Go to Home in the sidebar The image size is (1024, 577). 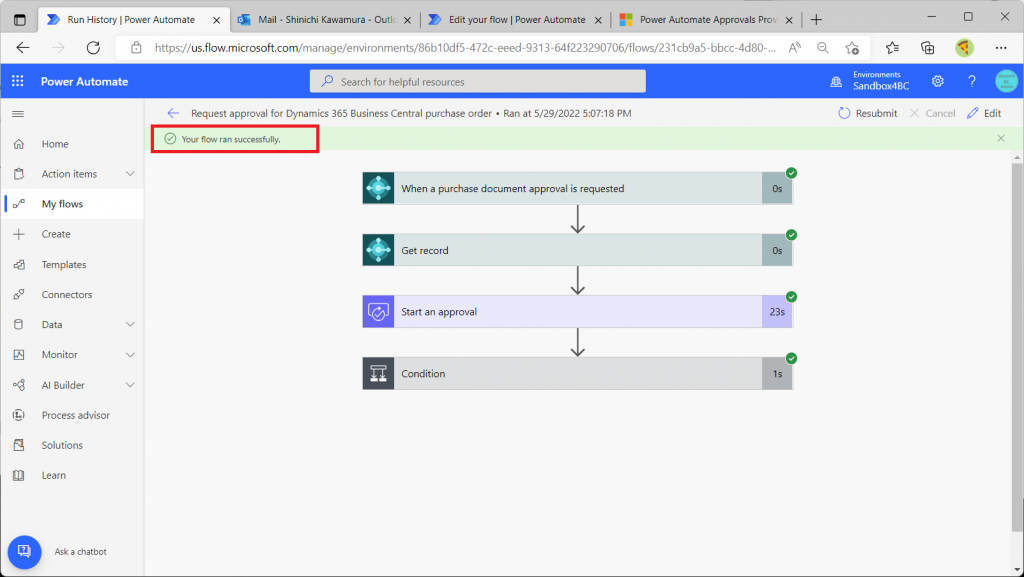(72, 144)
